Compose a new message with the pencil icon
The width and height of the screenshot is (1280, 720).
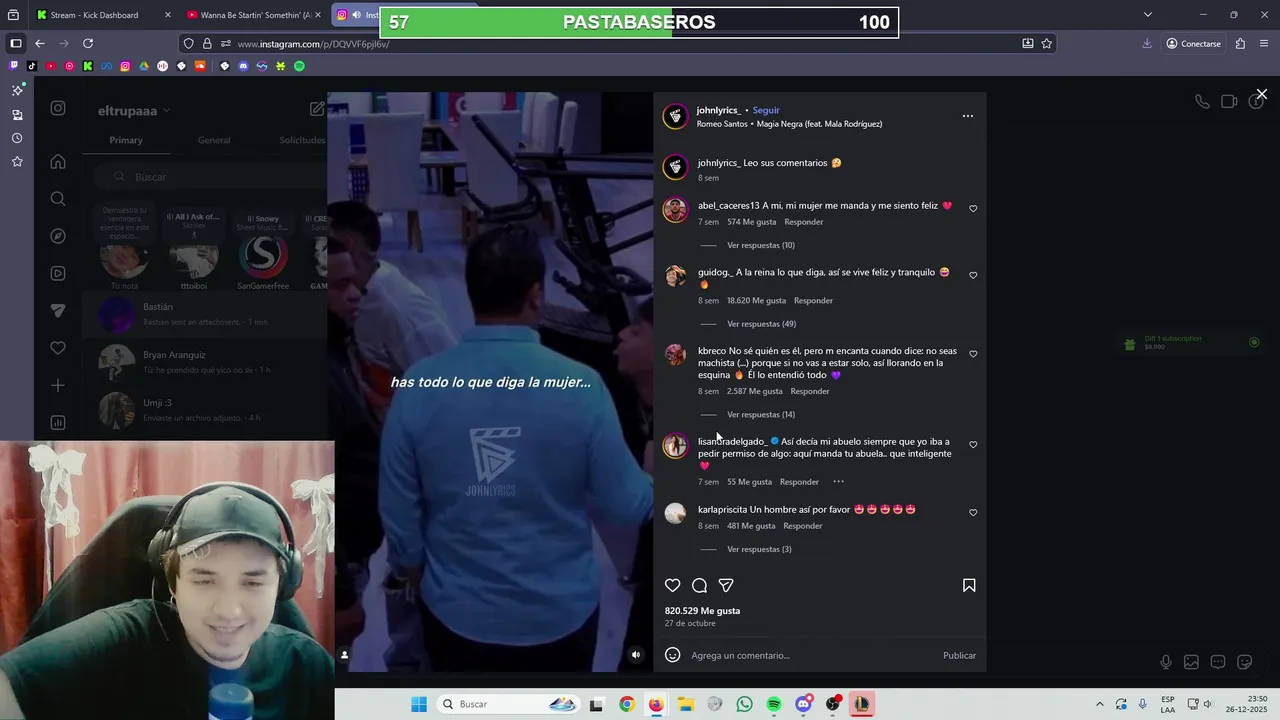[317, 109]
